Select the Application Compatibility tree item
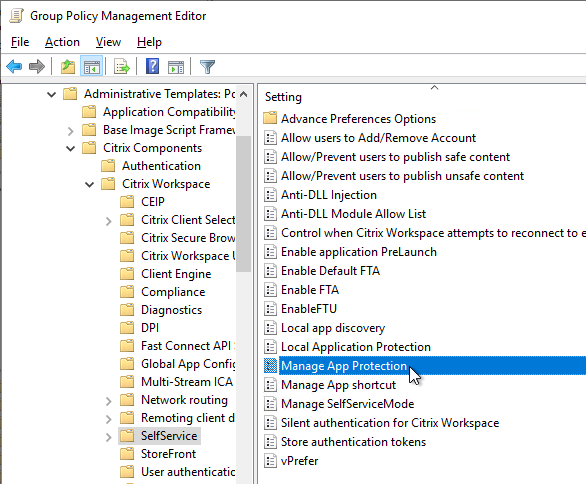Image resolution: width=586 pixels, height=484 pixels. [169, 111]
